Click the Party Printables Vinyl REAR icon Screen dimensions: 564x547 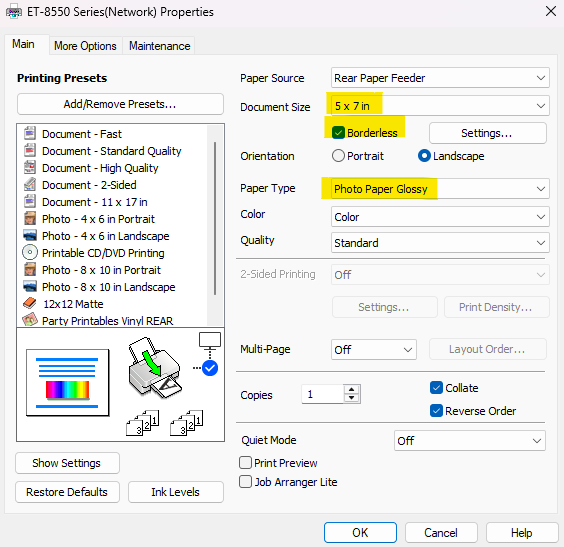tap(30, 320)
